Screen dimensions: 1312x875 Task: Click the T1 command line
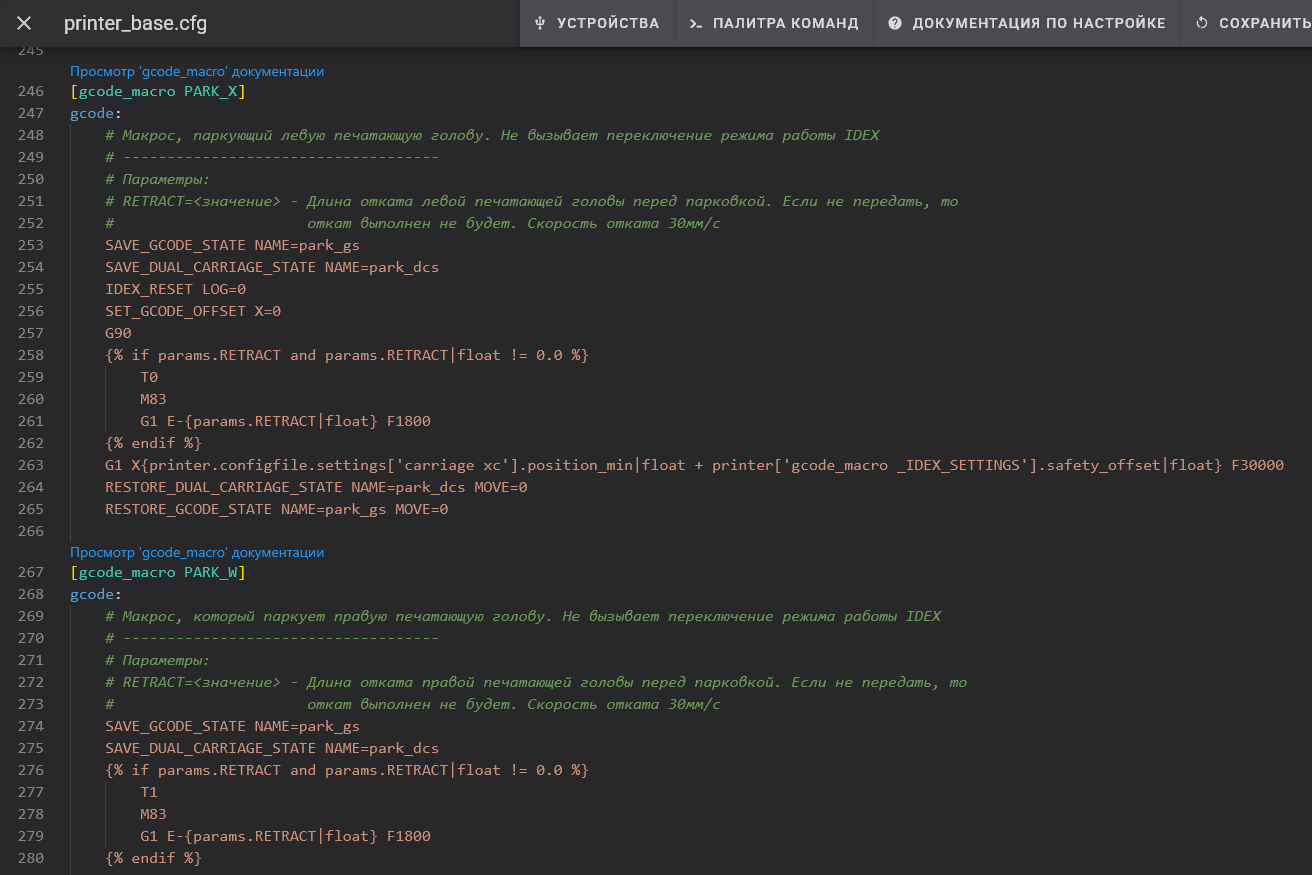click(149, 792)
